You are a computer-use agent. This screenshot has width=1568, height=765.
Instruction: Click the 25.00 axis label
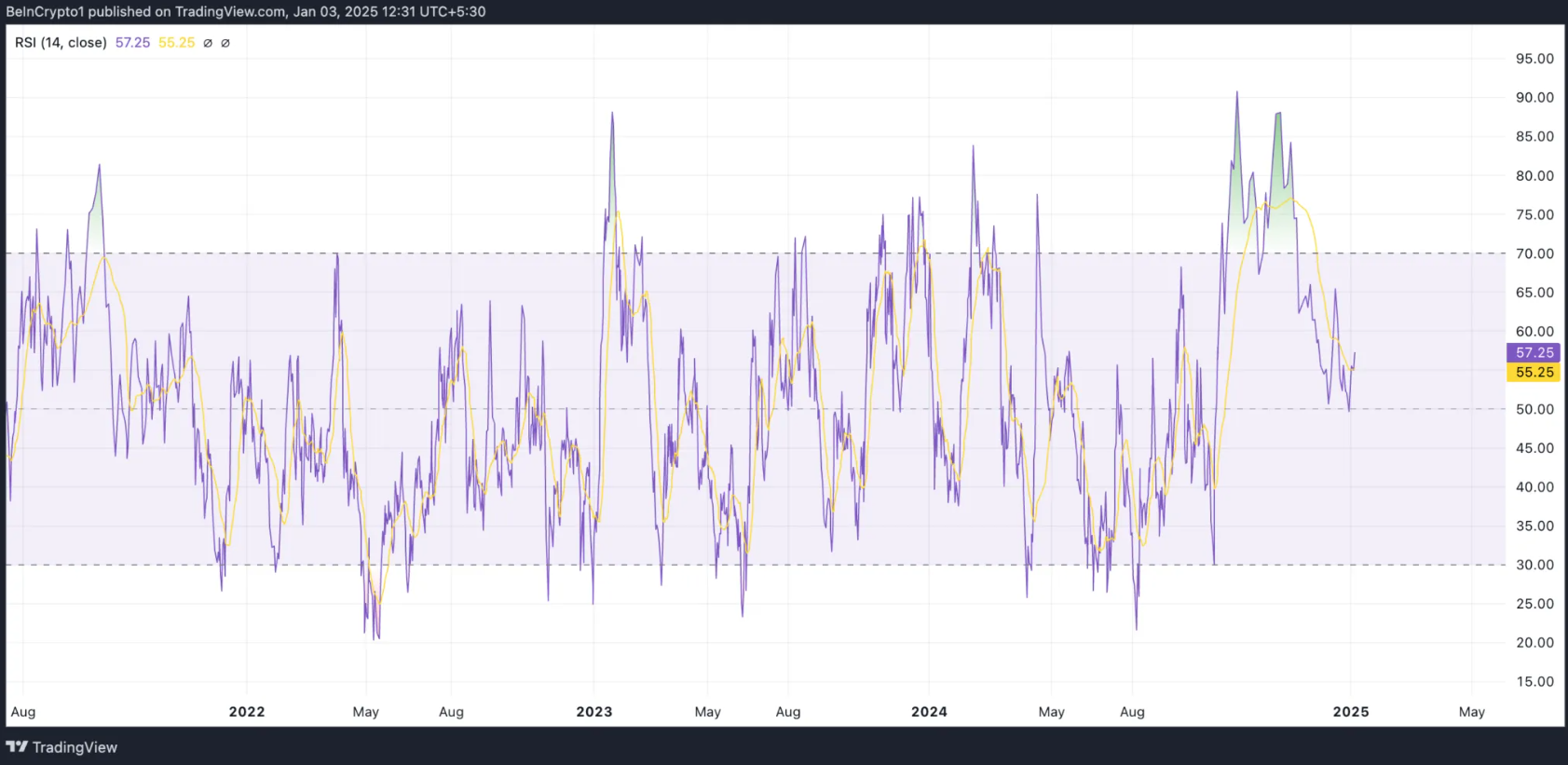1534,604
